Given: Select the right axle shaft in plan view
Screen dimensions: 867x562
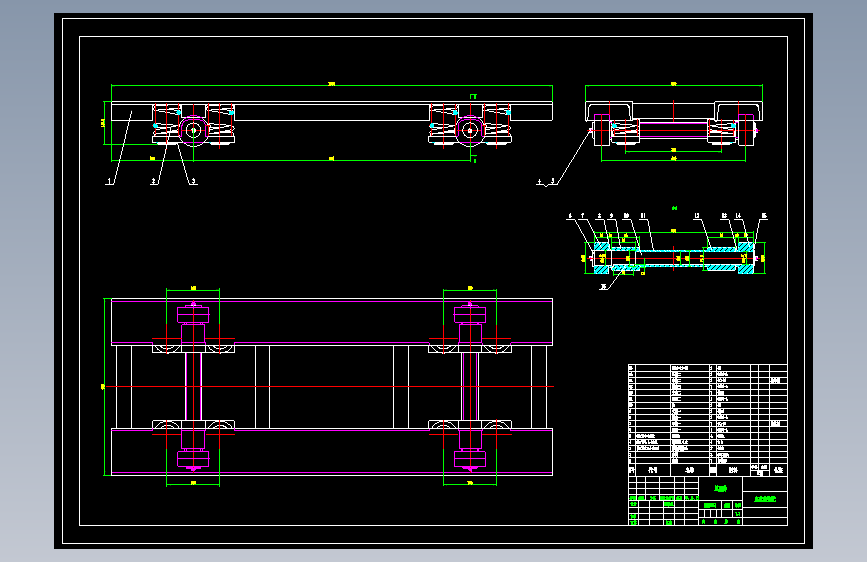Looking at the screenshot, I should click(x=470, y=386).
